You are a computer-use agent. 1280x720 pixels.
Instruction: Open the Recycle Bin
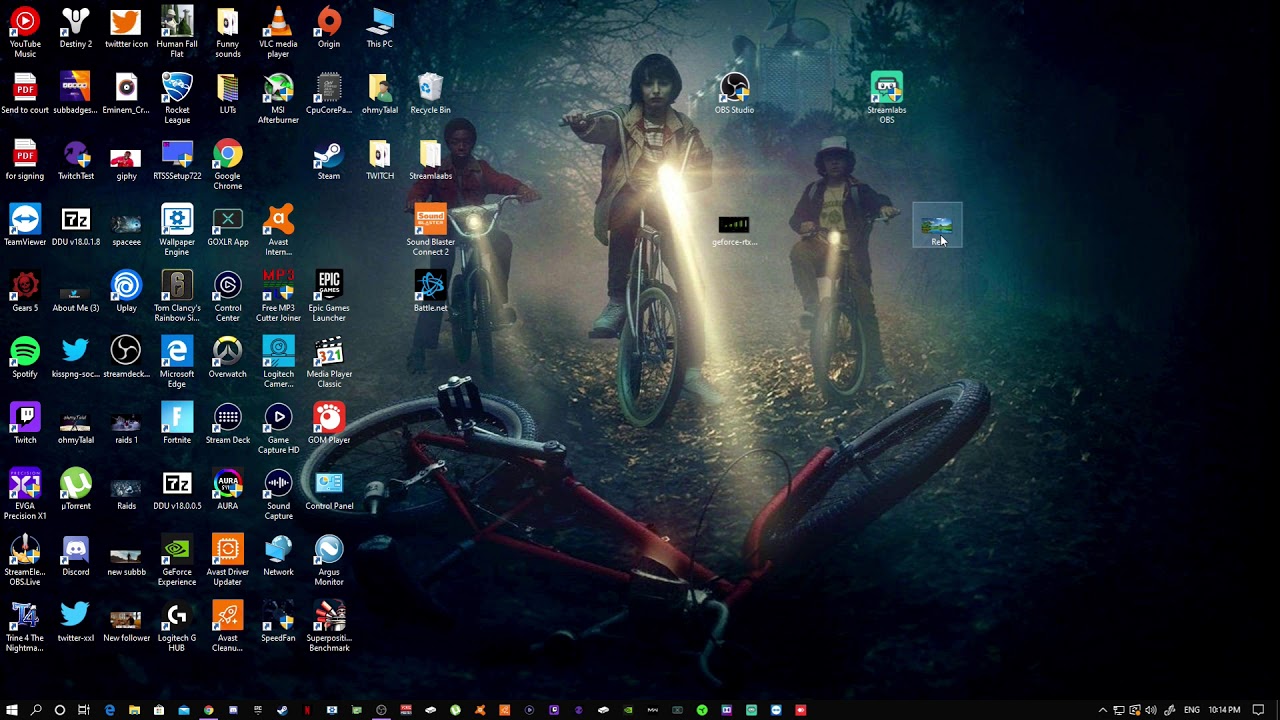[x=430, y=94]
